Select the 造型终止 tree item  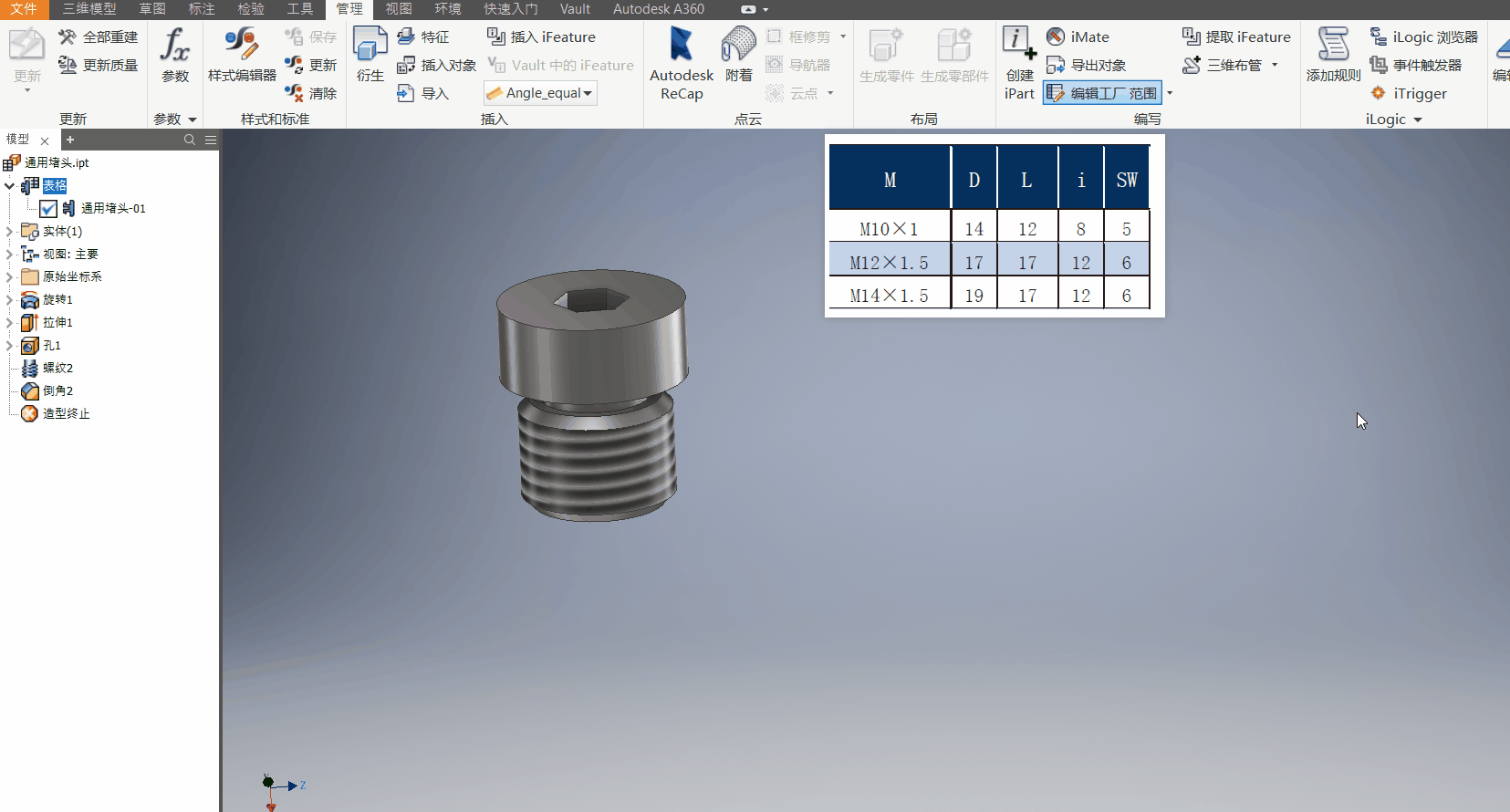pyautogui.click(x=66, y=414)
